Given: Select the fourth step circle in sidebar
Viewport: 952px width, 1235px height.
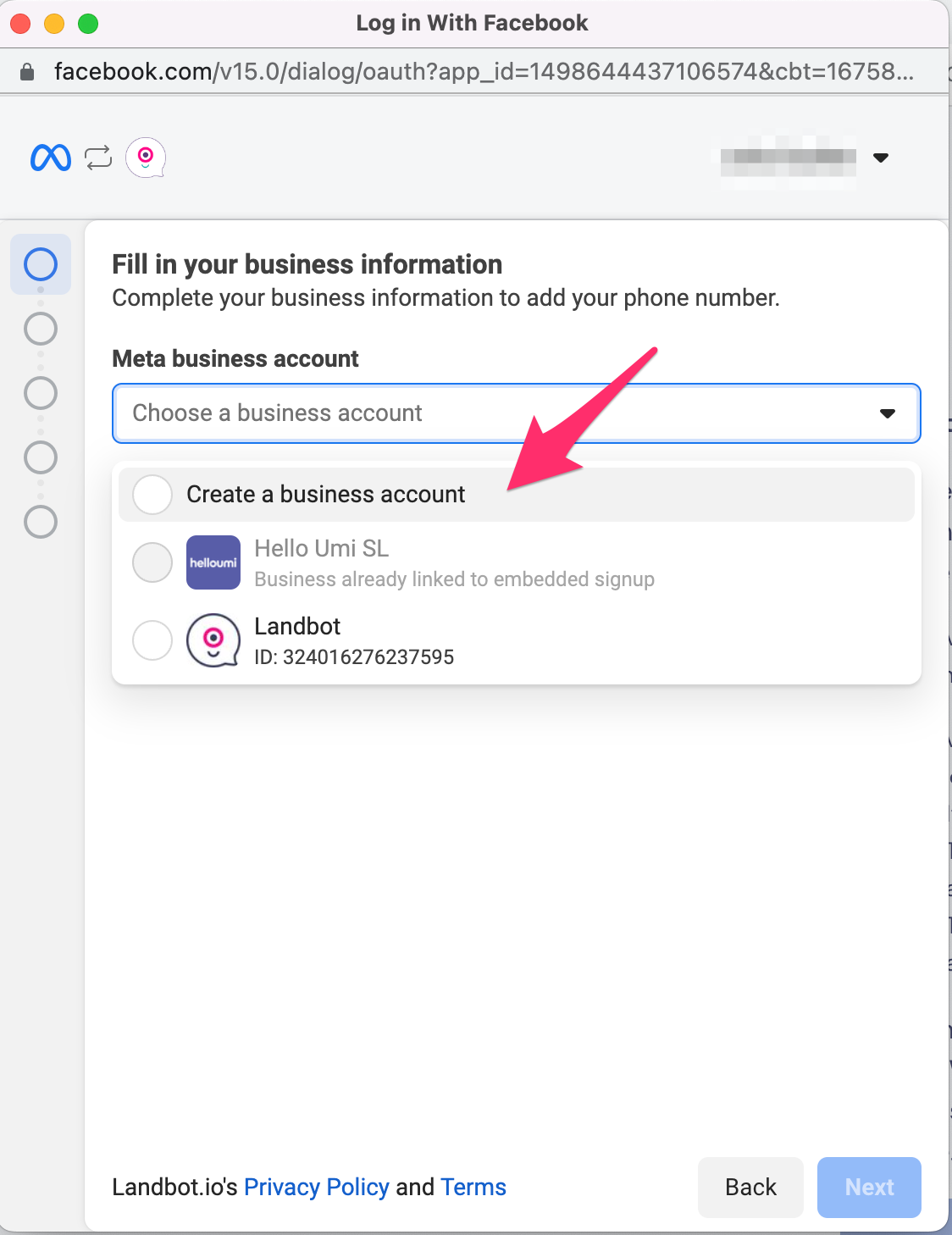Looking at the screenshot, I should [41, 457].
